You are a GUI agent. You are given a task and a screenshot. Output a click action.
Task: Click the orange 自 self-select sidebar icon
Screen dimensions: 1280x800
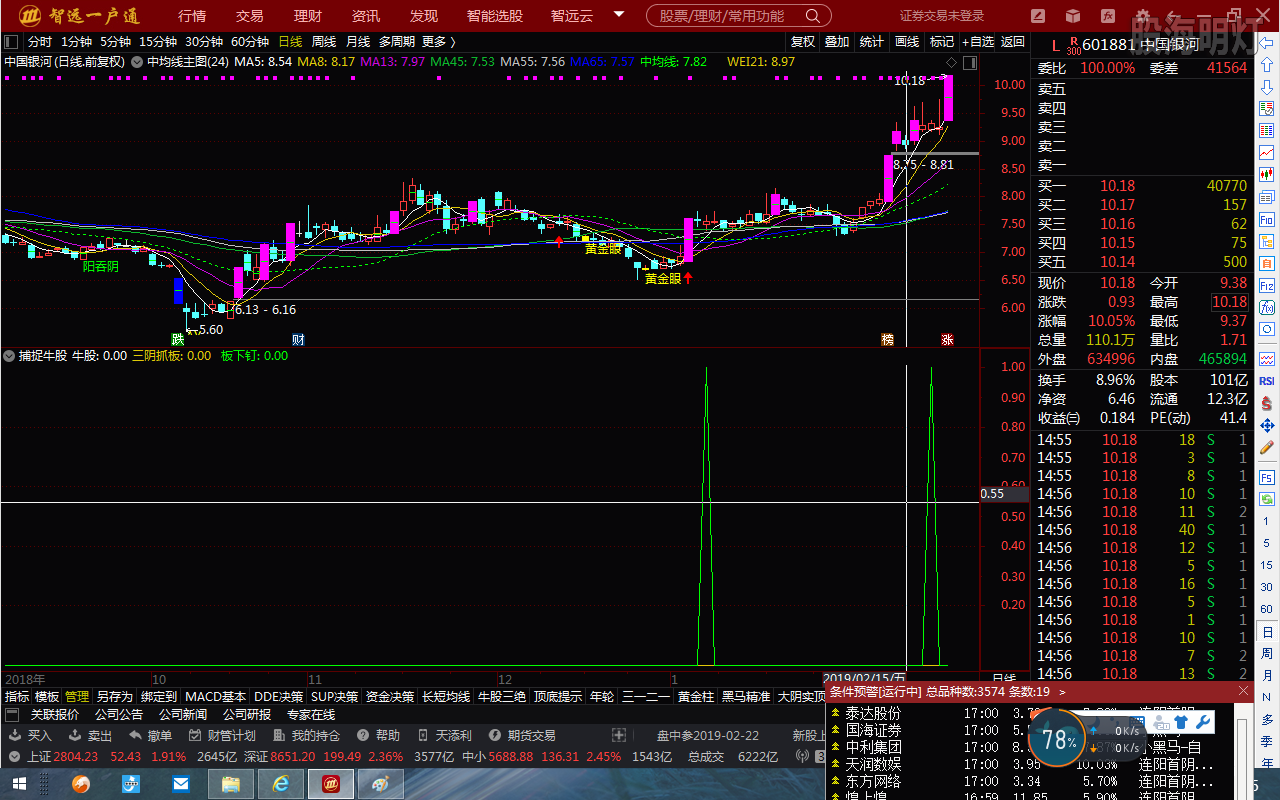1267,263
